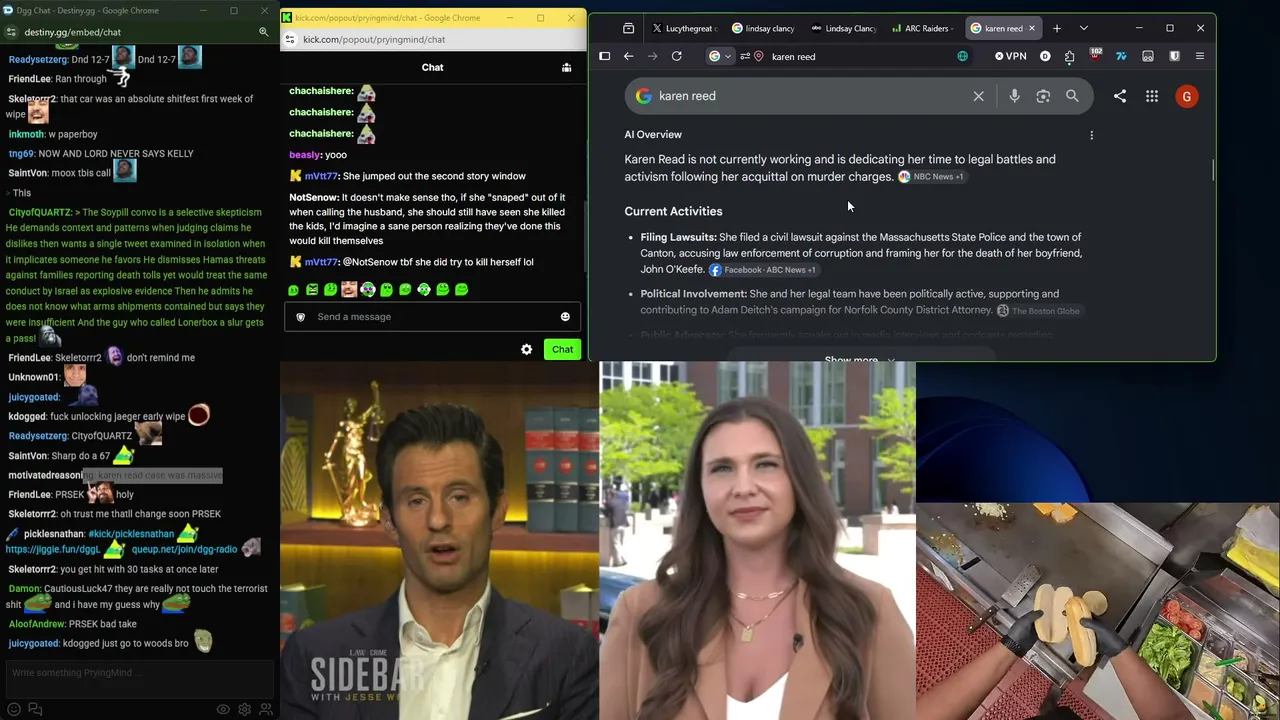Open the extensions puzzle icon
Viewport: 1280px width, 720px height.
[1070, 57]
